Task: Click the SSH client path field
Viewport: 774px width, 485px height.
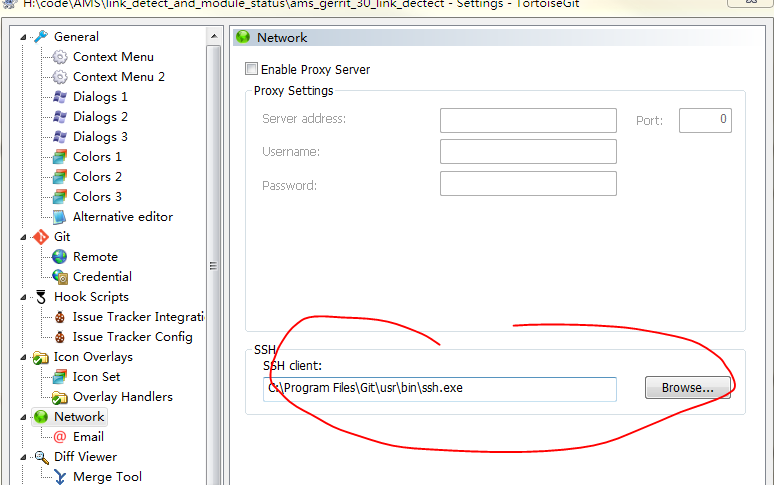Action: click(439, 389)
